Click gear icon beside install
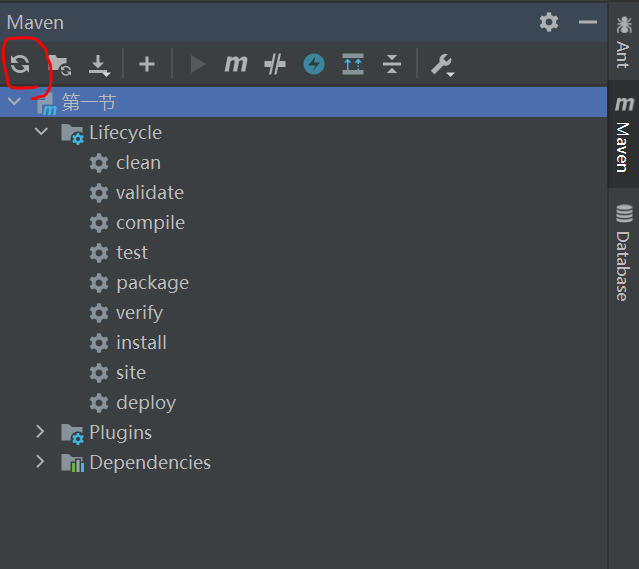This screenshot has height=569, width=639. tap(99, 343)
